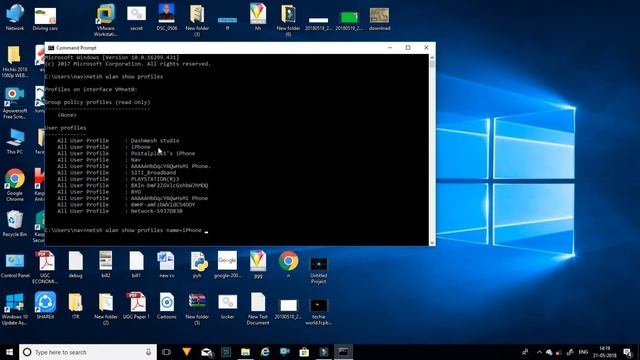Image resolution: width=640 pixels, height=360 pixels.
Task: Open Task View from taskbar
Action: point(167,352)
